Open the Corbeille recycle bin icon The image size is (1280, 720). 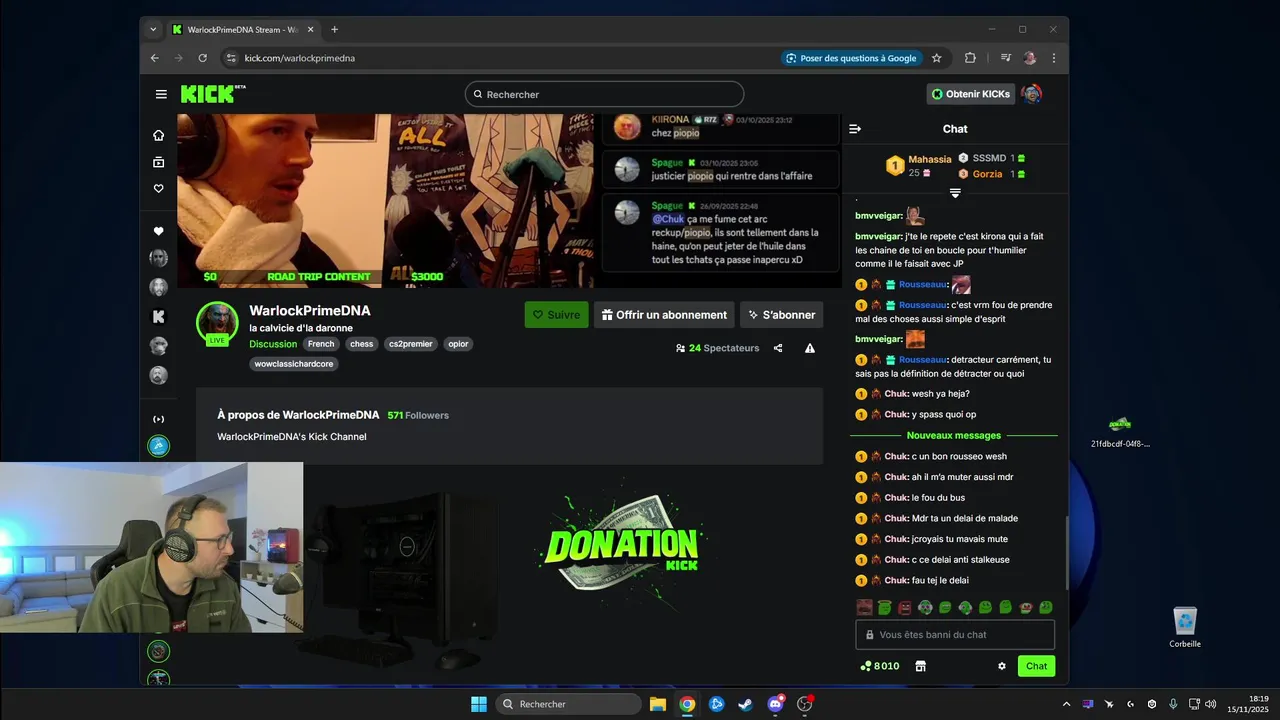(x=1185, y=628)
